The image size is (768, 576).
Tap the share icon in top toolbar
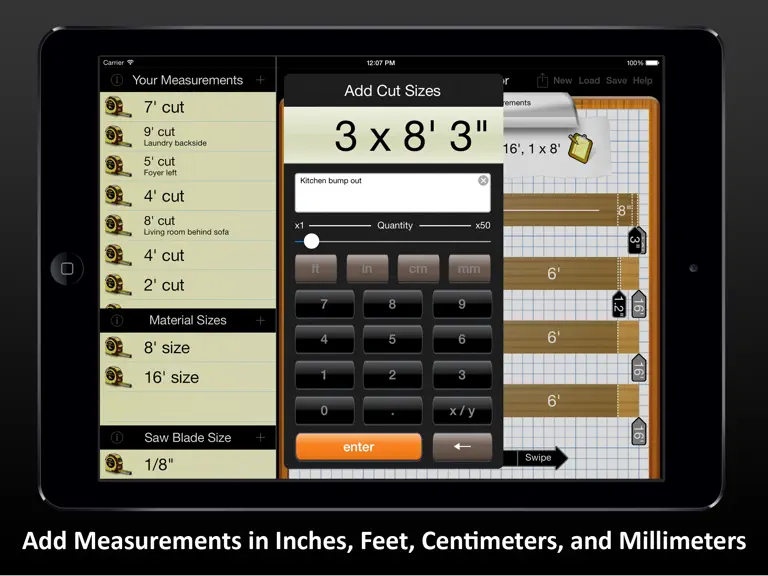542,80
